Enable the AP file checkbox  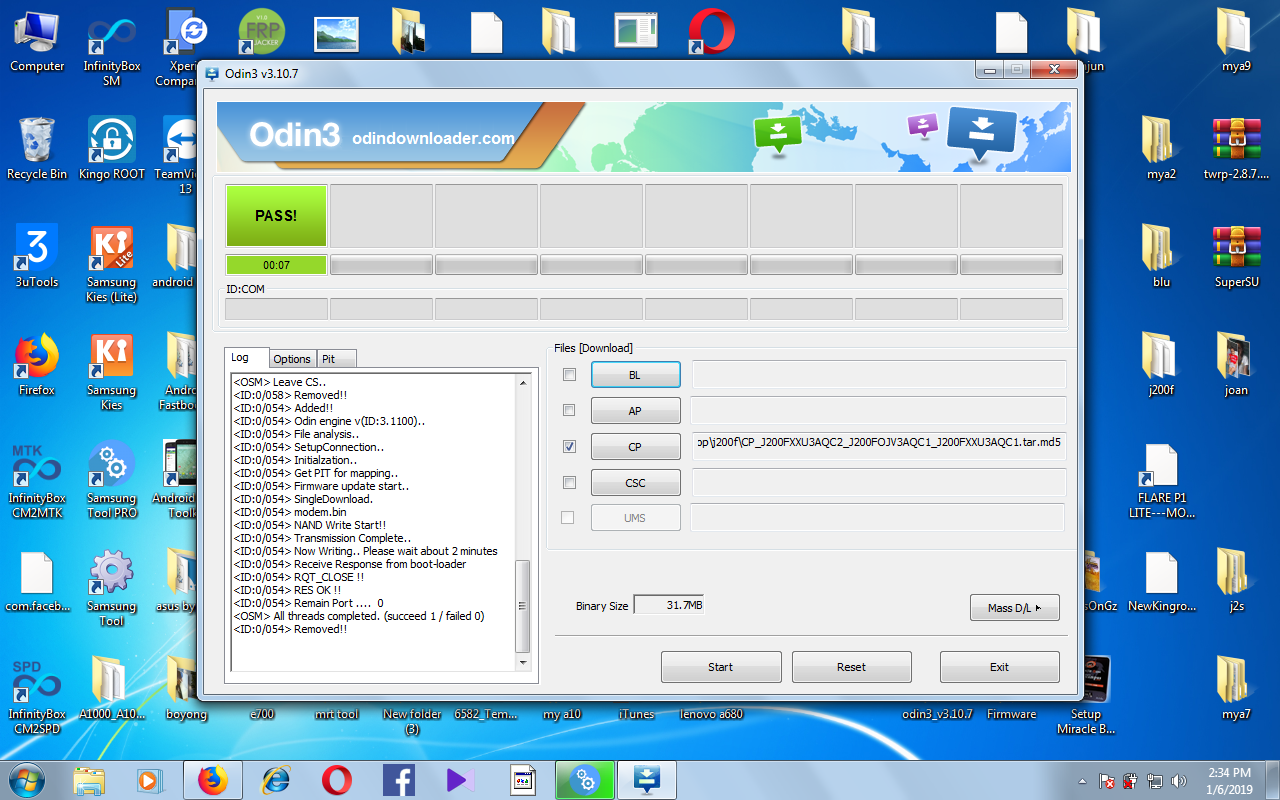coord(569,410)
